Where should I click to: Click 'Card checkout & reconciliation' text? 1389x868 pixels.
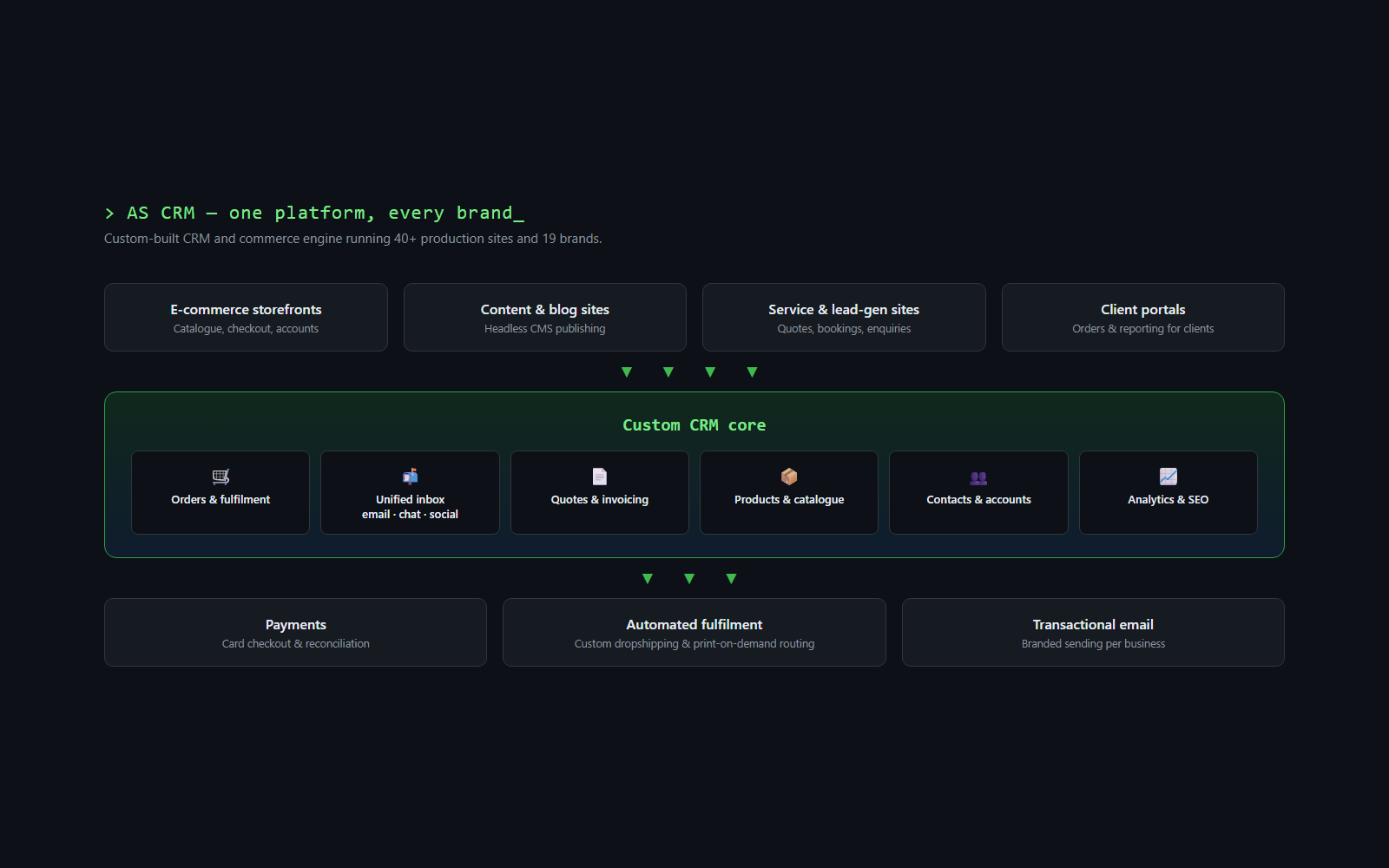point(295,644)
